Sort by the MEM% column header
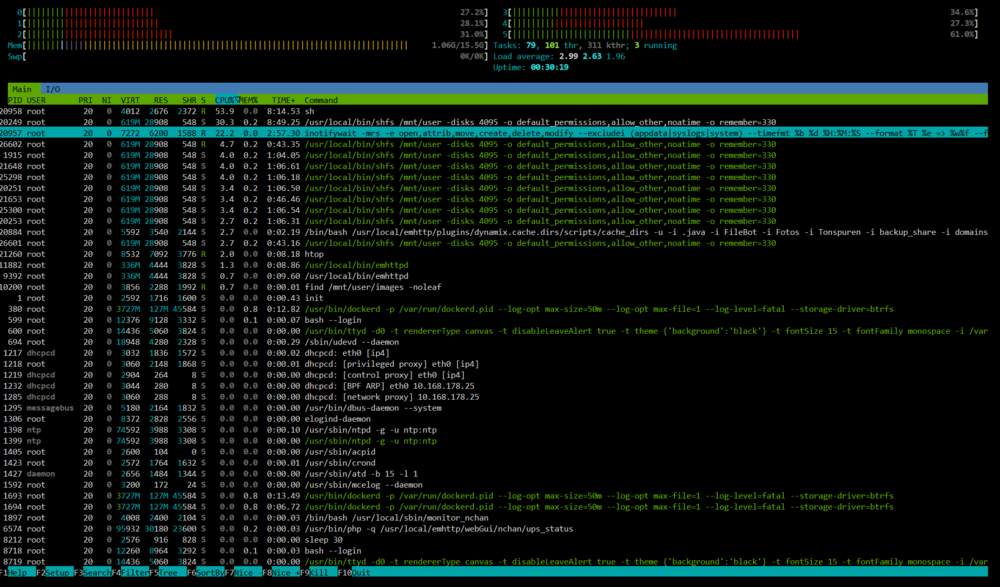 pos(249,100)
